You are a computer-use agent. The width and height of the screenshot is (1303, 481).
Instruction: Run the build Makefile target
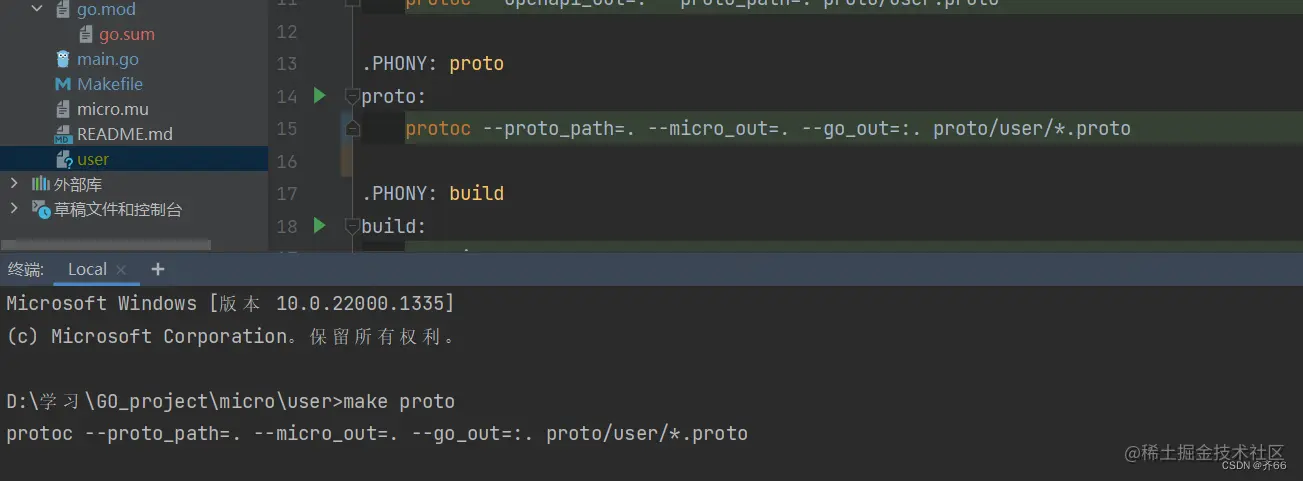(319, 226)
